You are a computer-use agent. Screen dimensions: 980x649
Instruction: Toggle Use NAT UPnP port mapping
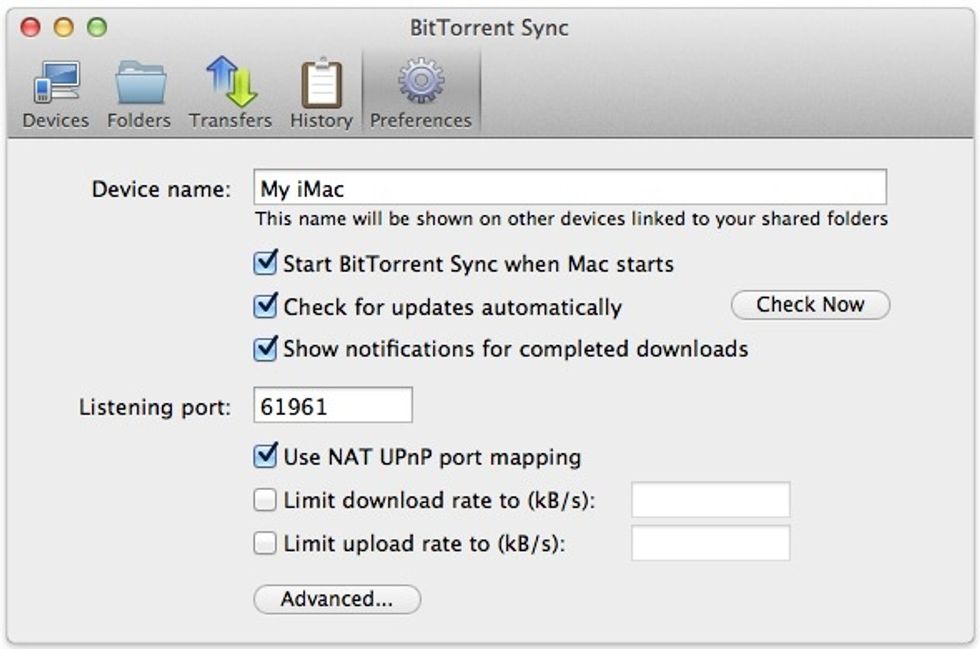(x=264, y=455)
